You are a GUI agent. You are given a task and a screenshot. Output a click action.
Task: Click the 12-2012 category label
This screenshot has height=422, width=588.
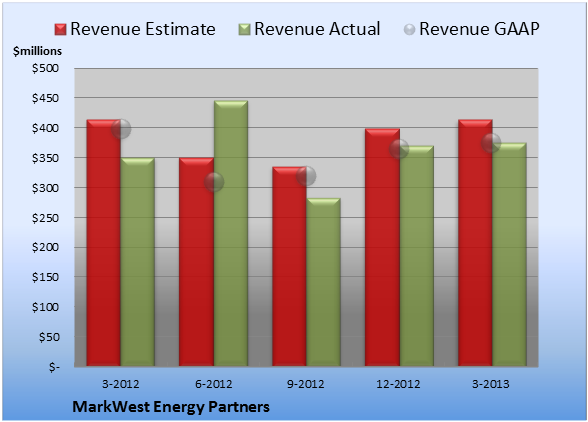pos(398,384)
